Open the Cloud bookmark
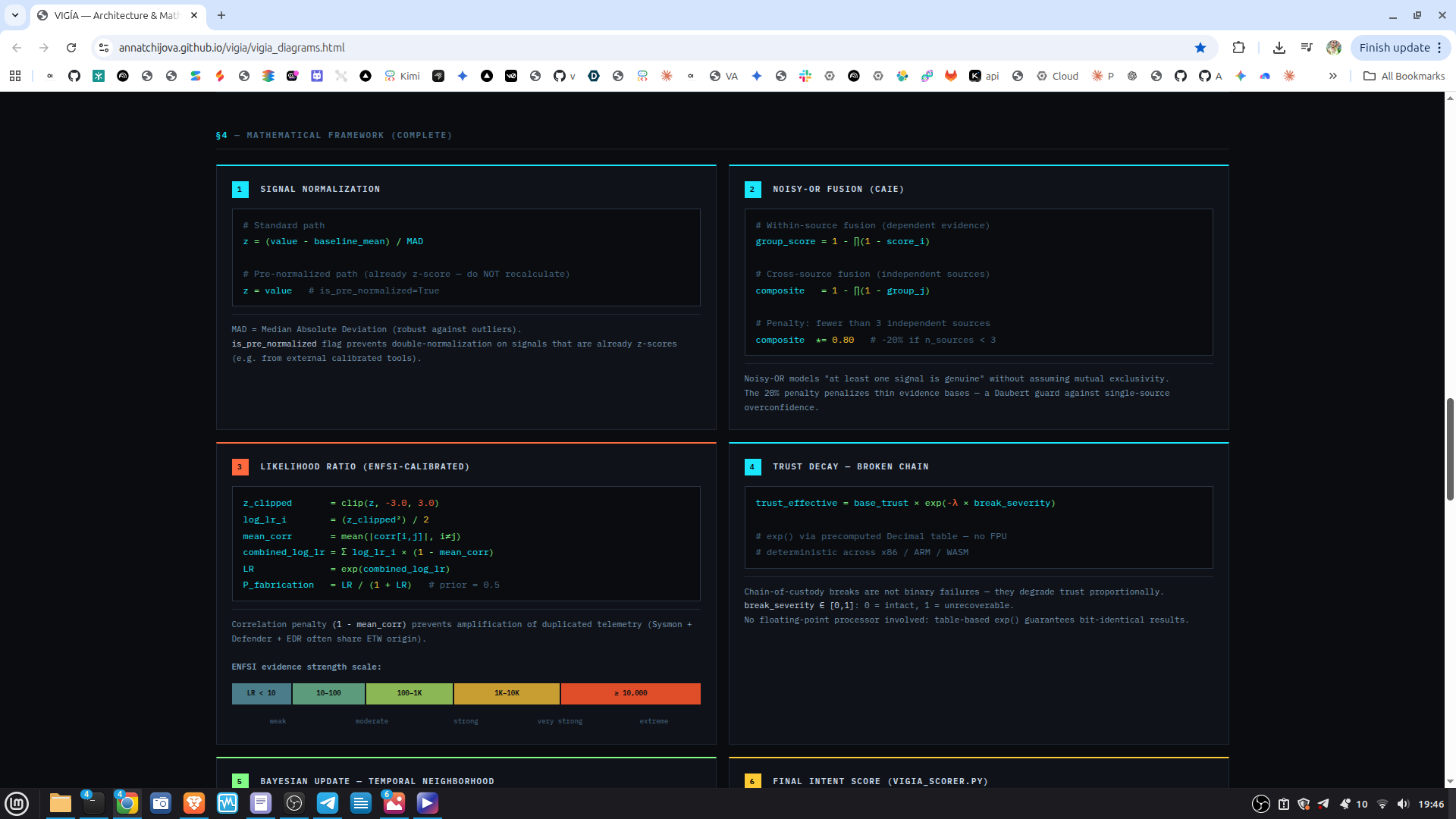 click(1057, 76)
